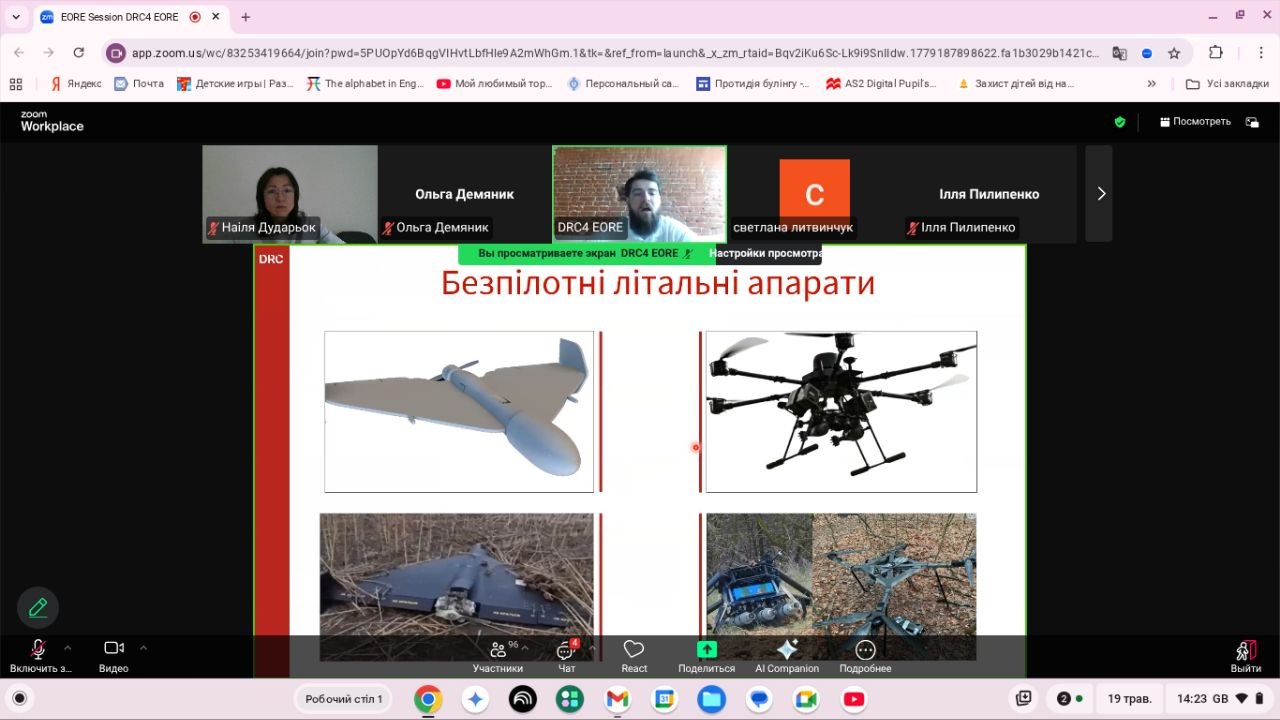The height and width of the screenshot is (720, 1280).
Task: Open the View (Посмотреть) menu
Action: (x=1195, y=122)
